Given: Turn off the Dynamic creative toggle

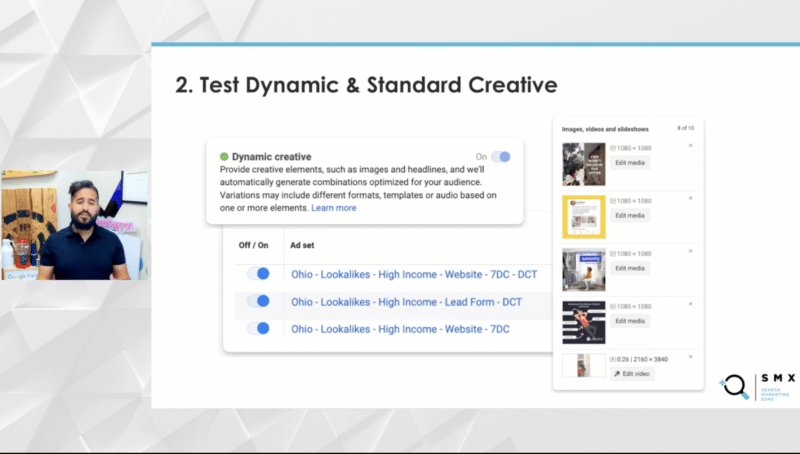Looking at the screenshot, I should pos(501,157).
